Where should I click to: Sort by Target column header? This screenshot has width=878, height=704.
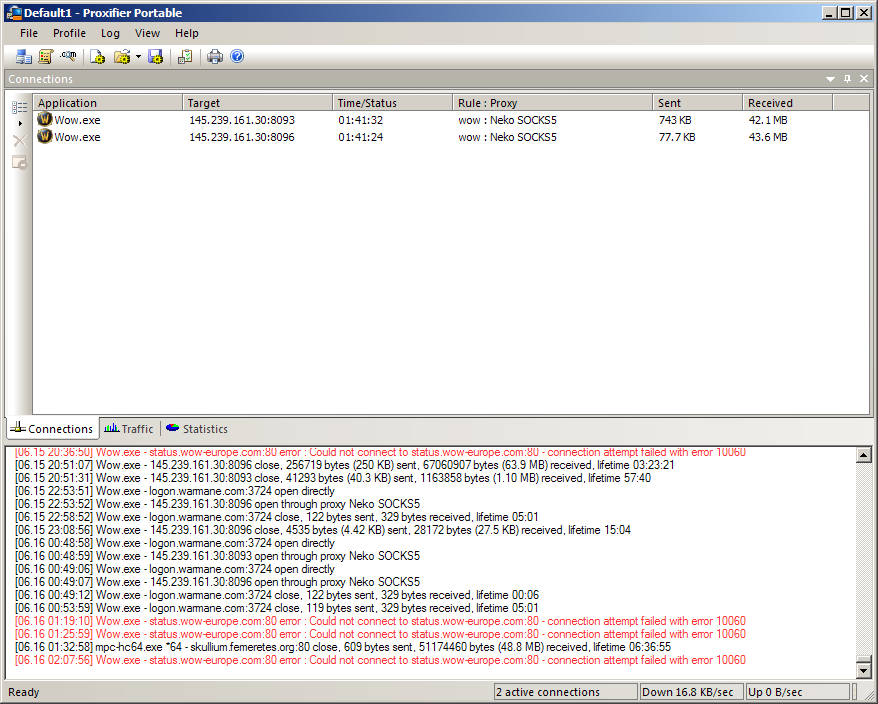click(258, 103)
